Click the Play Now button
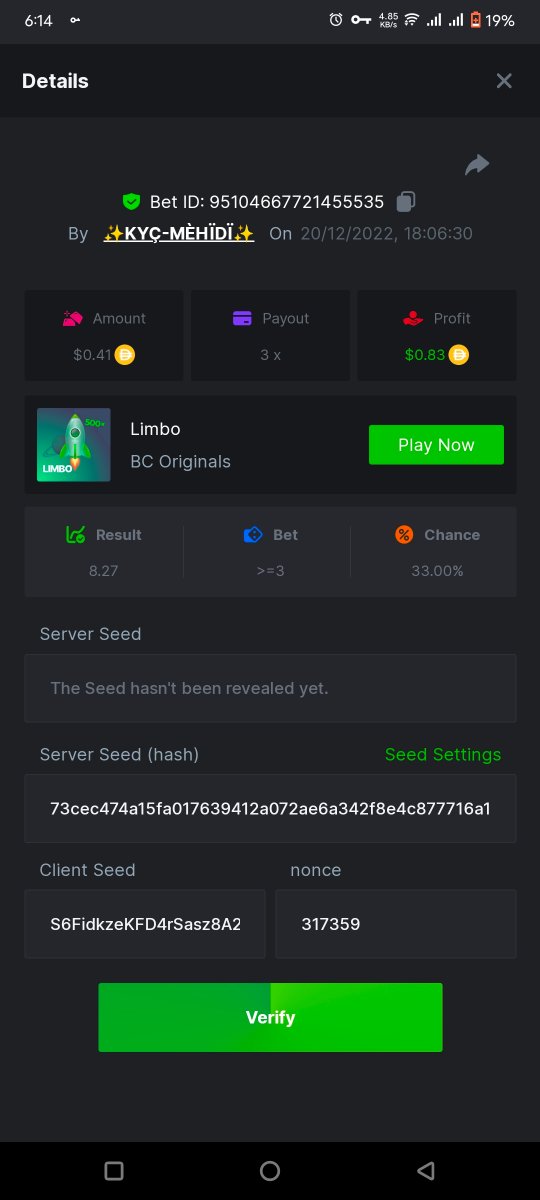The height and width of the screenshot is (1200, 540). click(436, 445)
